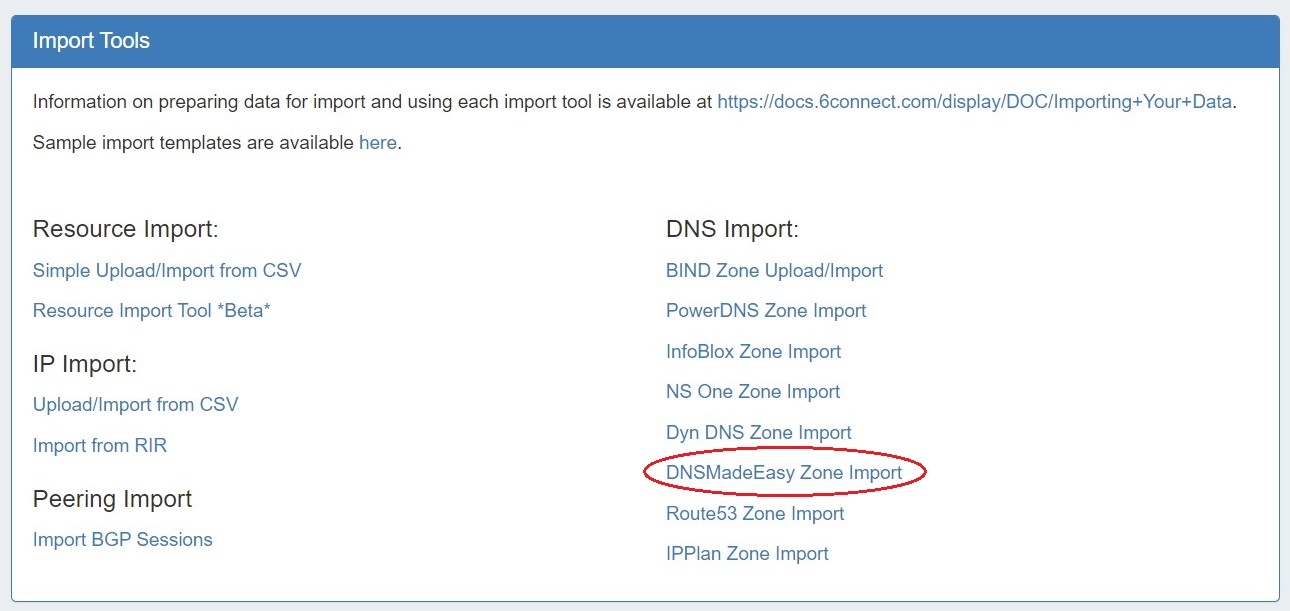Image resolution: width=1290 pixels, height=611 pixels.
Task: Open NS One Zone Import
Action: (x=753, y=391)
